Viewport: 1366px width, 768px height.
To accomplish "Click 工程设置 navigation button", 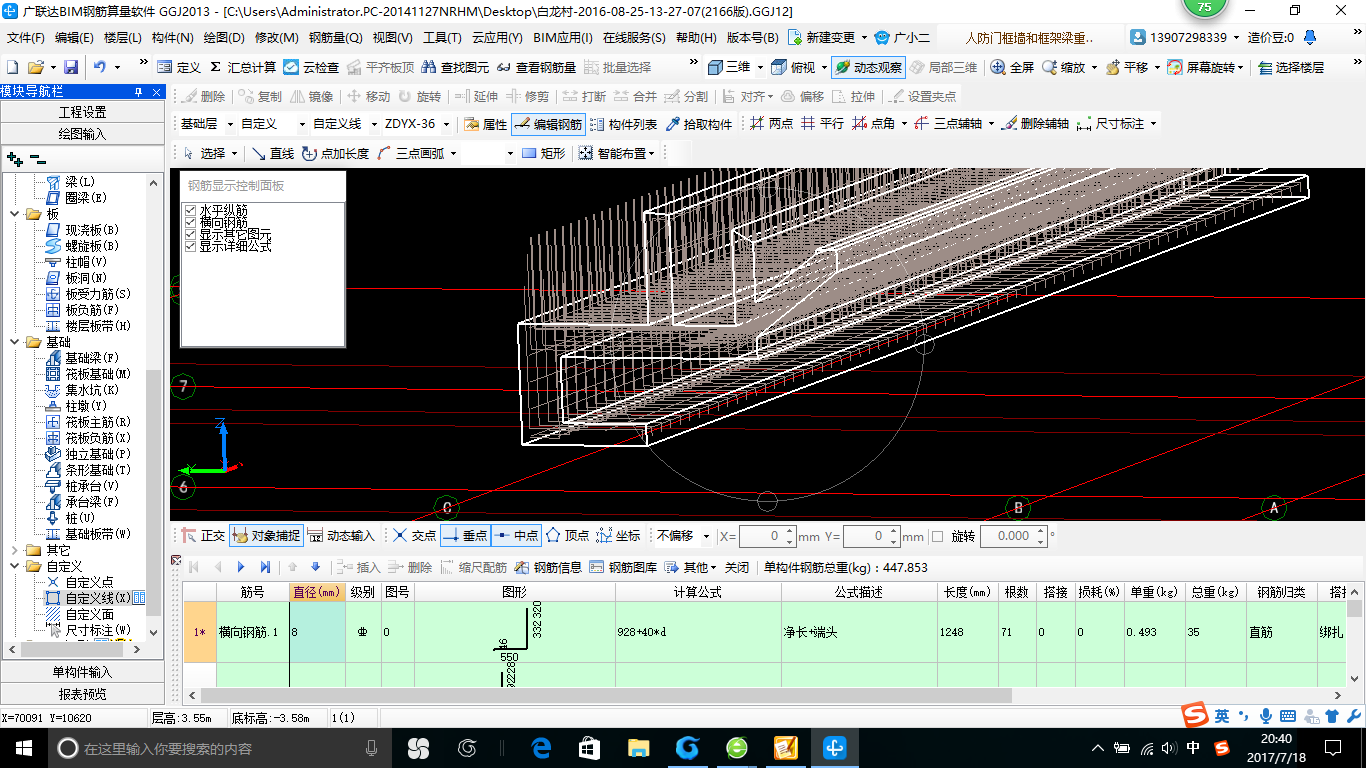I will [82, 112].
